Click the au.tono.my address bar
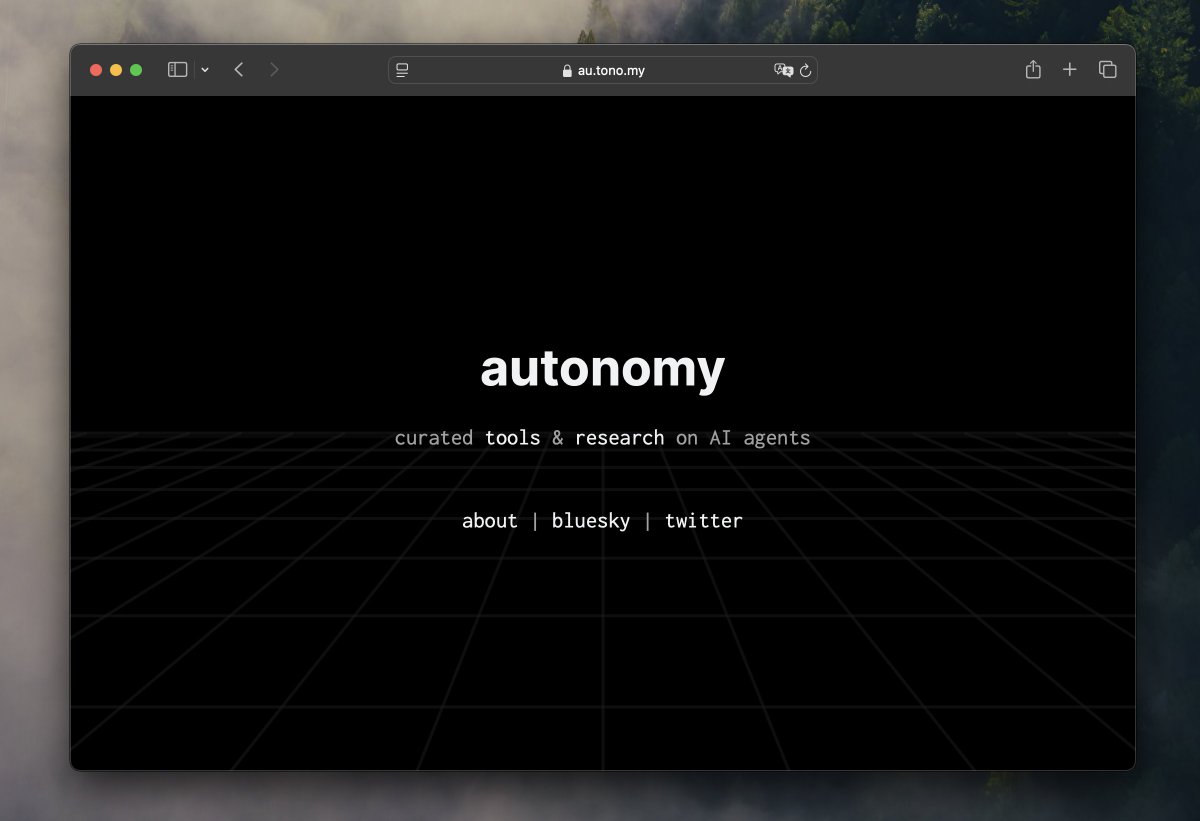The height and width of the screenshot is (821, 1200). pyautogui.click(x=603, y=70)
